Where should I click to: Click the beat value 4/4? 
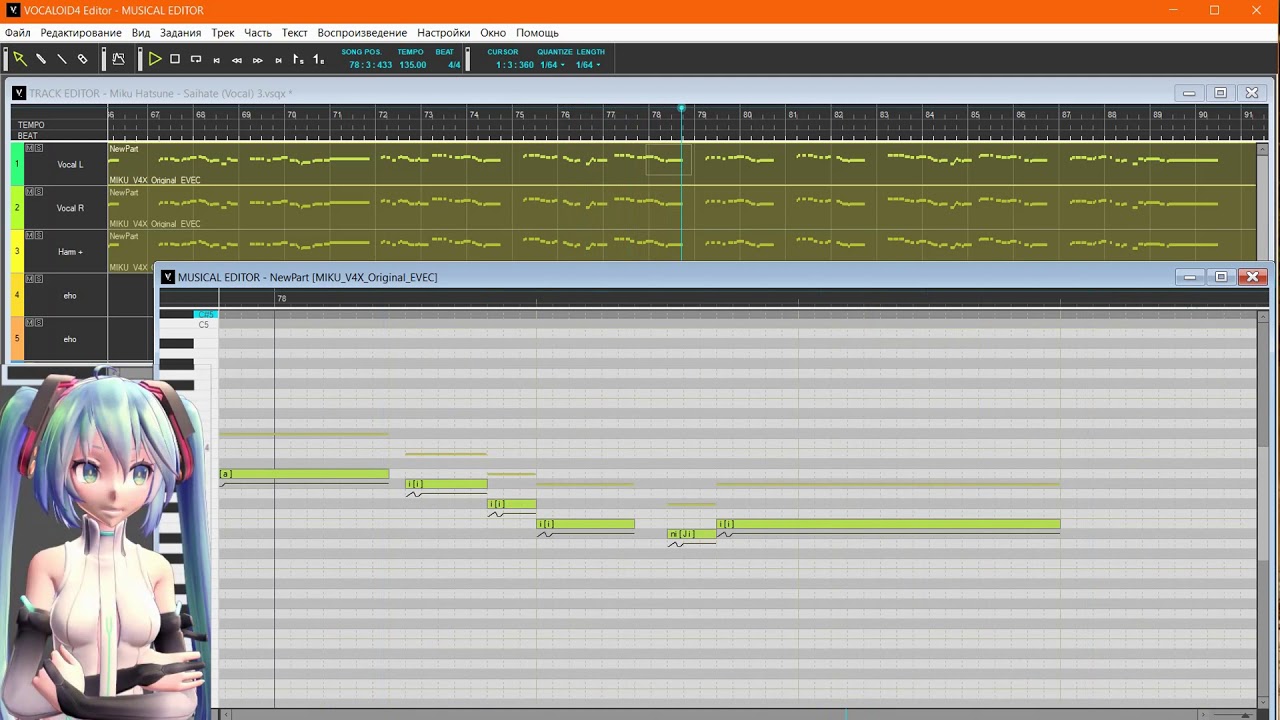click(454, 65)
